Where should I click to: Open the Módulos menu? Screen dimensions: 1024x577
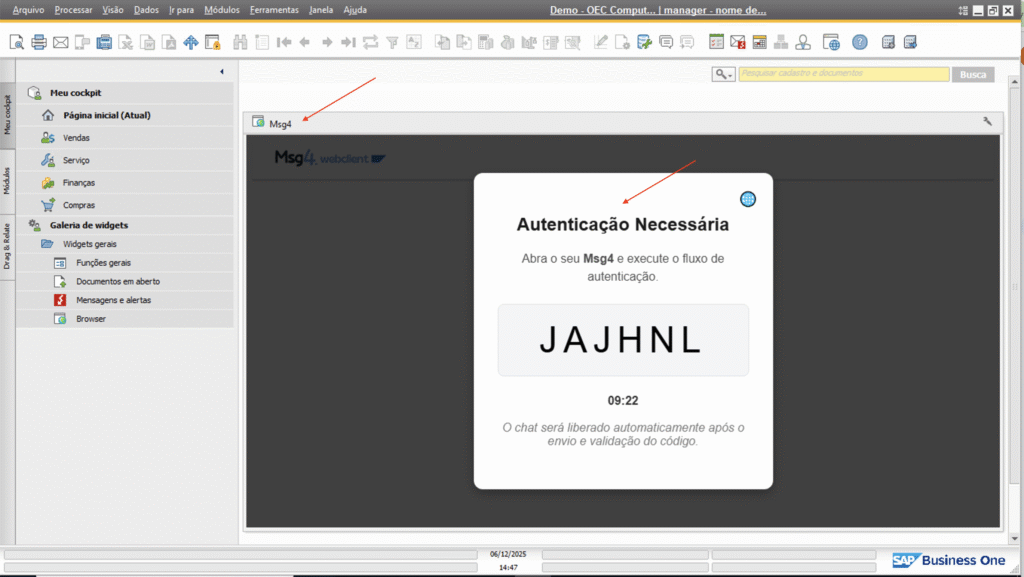pos(221,10)
